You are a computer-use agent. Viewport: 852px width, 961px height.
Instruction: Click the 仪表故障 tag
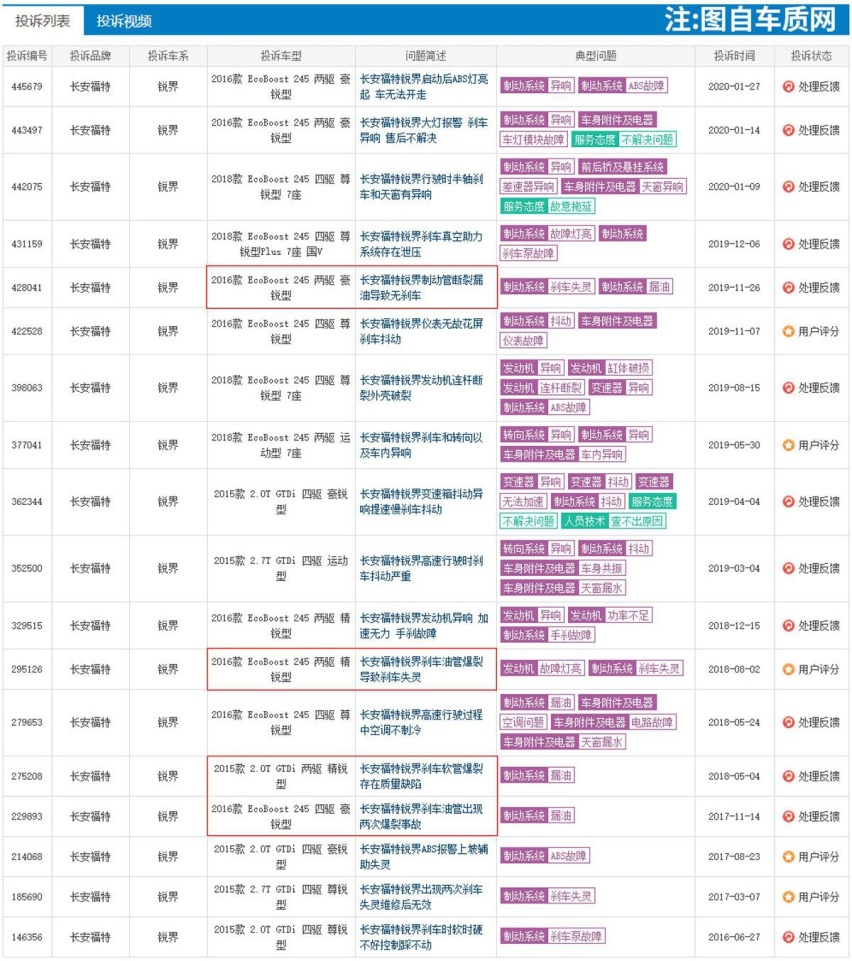[x=523, y=341]
